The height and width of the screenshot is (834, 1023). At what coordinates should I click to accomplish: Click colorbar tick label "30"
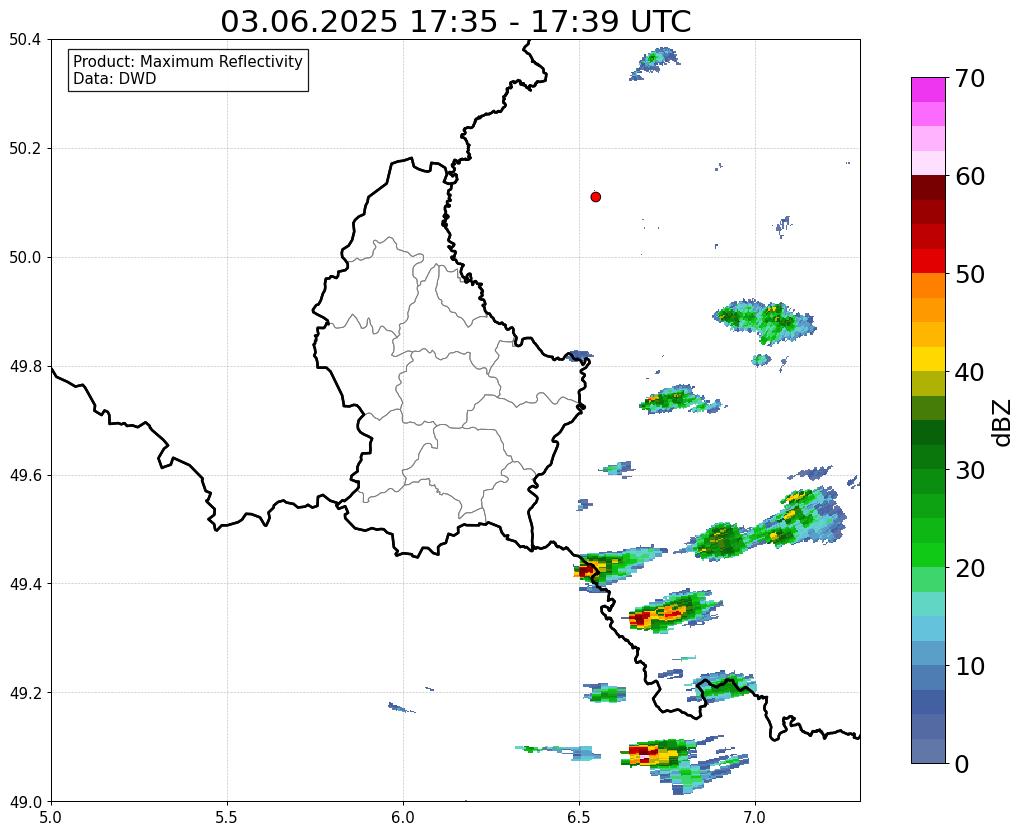click(970, 470)
